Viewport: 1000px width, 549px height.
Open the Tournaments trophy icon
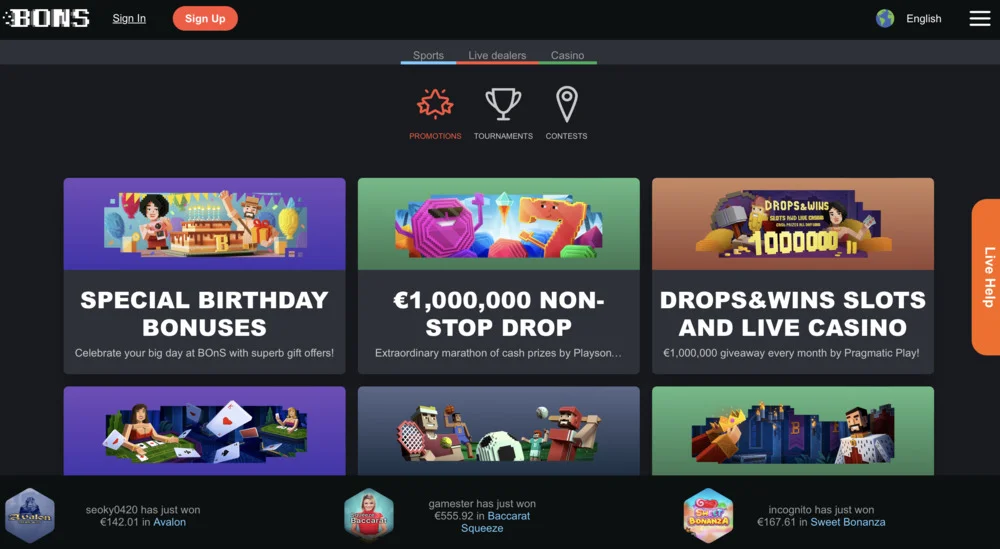point(503,104)
